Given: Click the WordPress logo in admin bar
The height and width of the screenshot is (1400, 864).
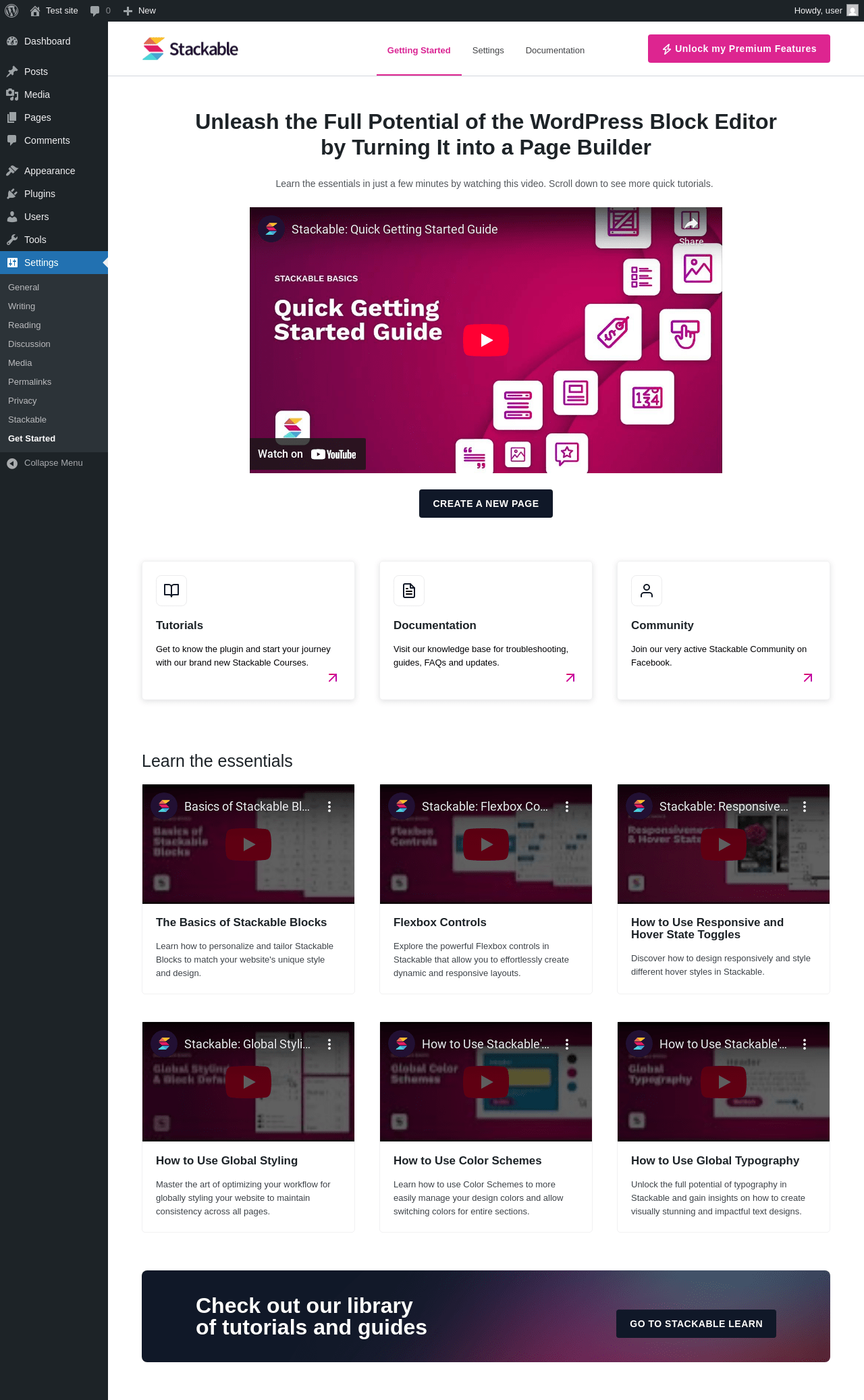Looking at the screenshot, I should pos(11,11).
